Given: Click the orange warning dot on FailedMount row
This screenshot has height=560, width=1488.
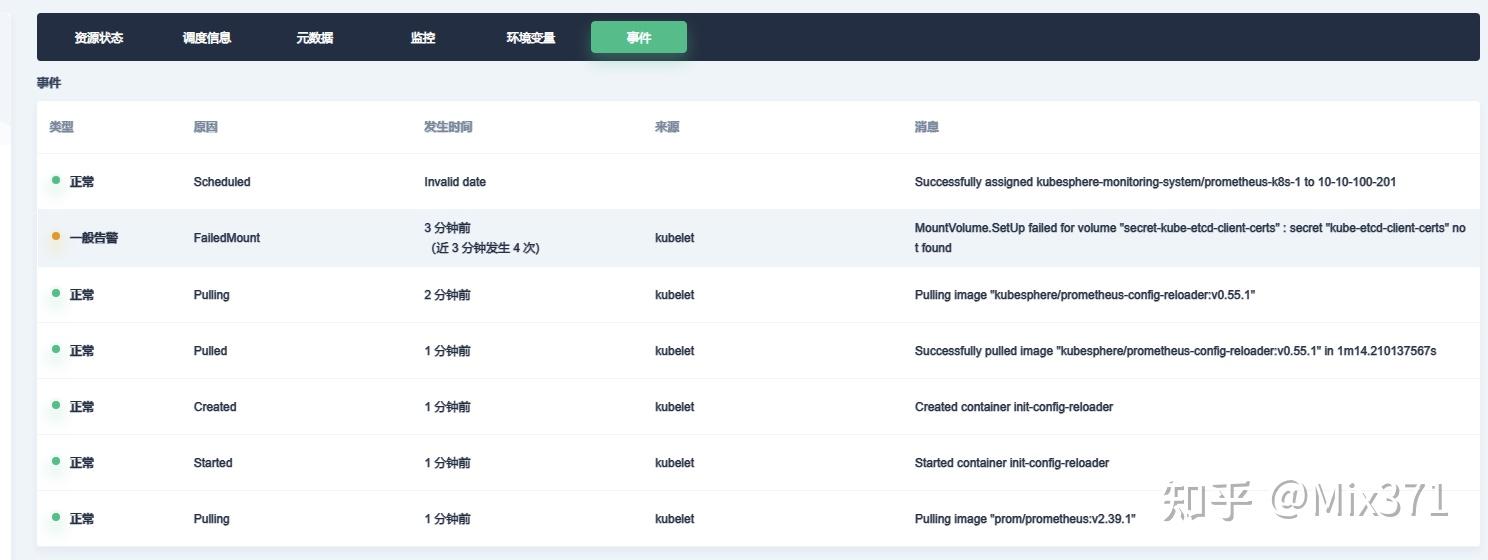Looking at the screenshot, I should tap(56, 237).
